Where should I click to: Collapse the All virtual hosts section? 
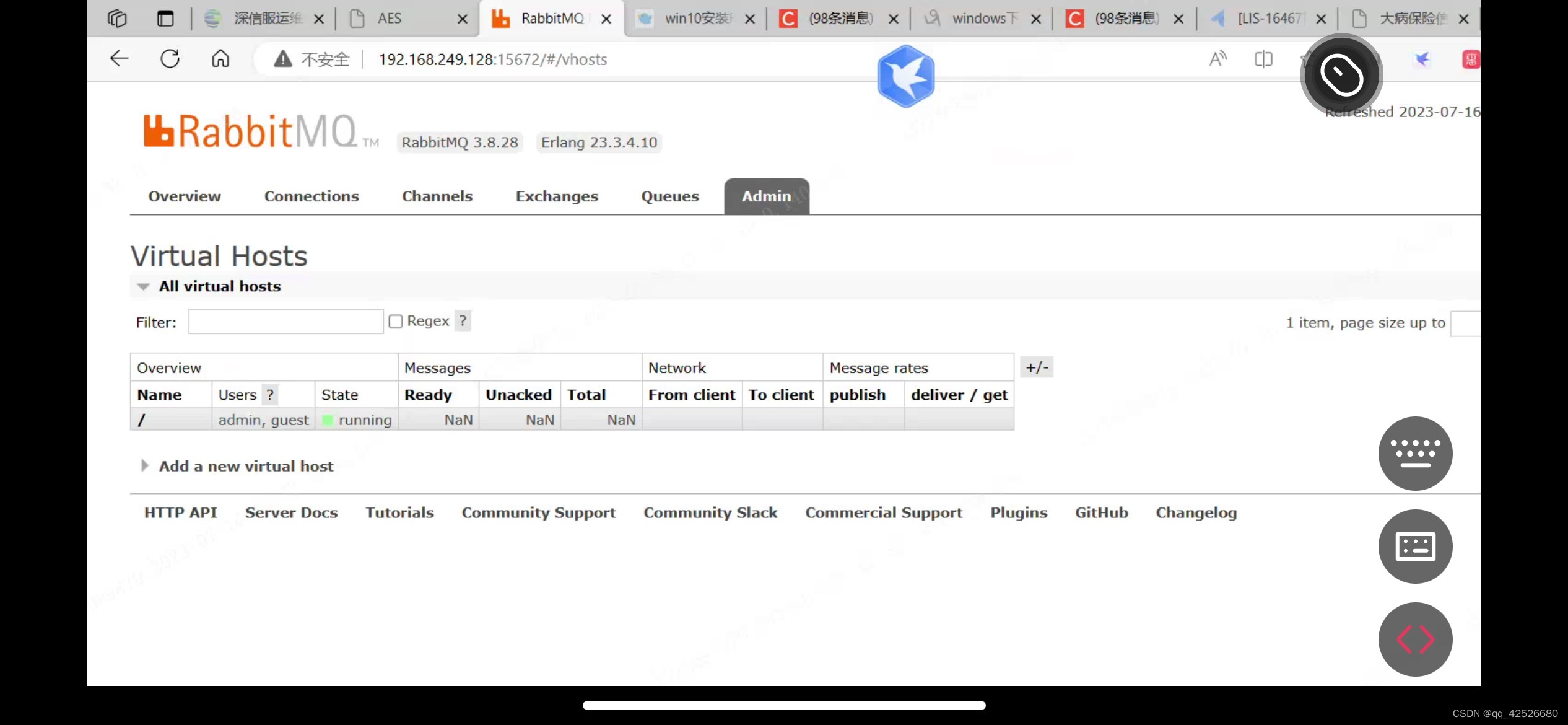tap(144, 286)
